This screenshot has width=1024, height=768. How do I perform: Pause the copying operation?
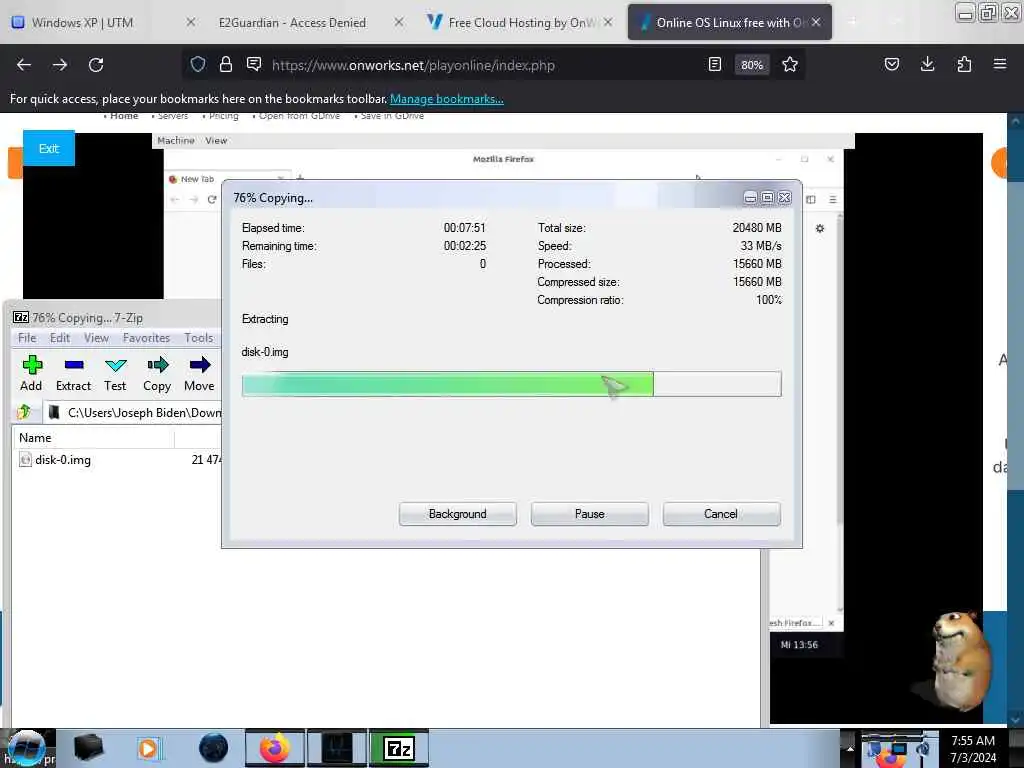590,514
